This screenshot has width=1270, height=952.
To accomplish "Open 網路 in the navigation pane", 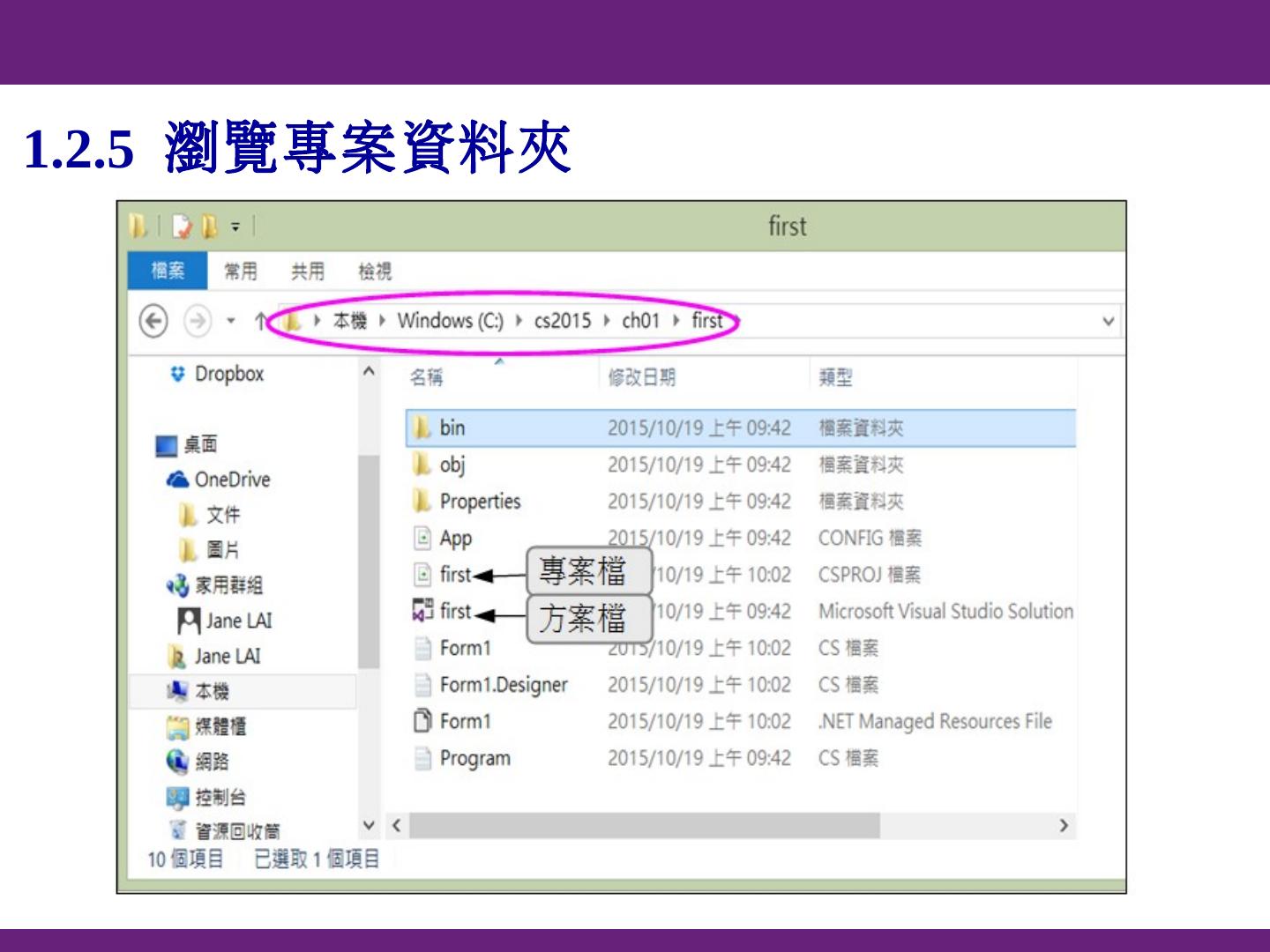I will pos(213,762).
